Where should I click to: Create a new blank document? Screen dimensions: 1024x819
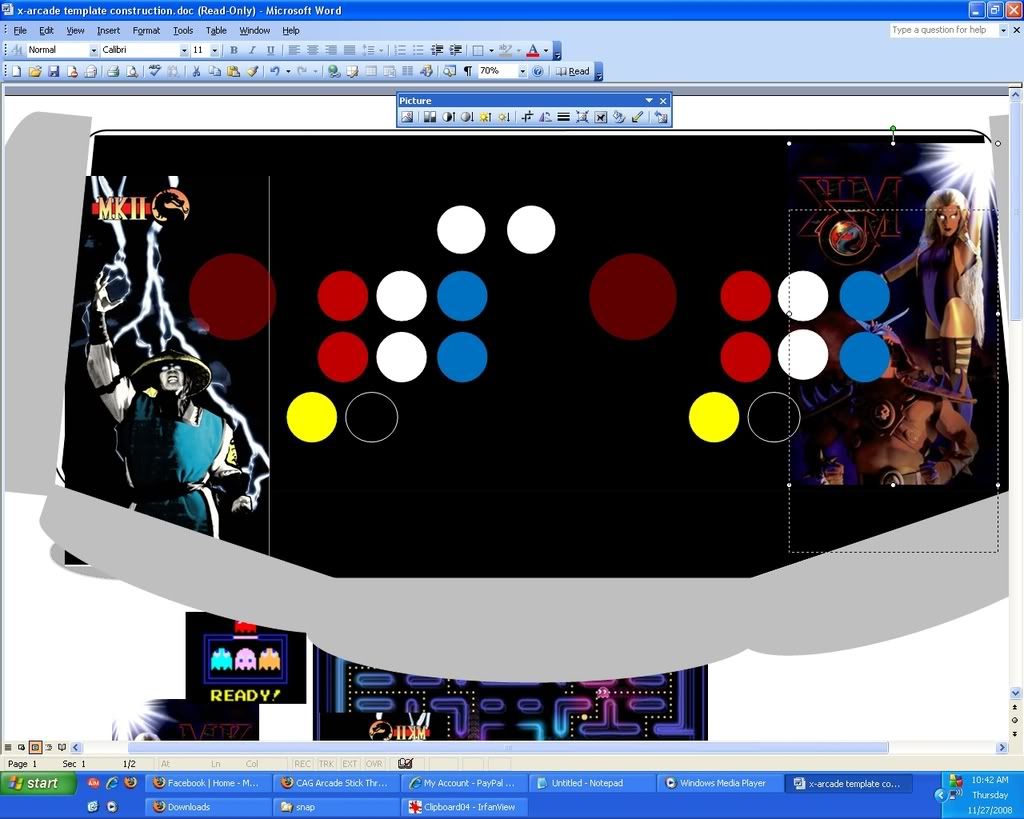pos(16,71)
